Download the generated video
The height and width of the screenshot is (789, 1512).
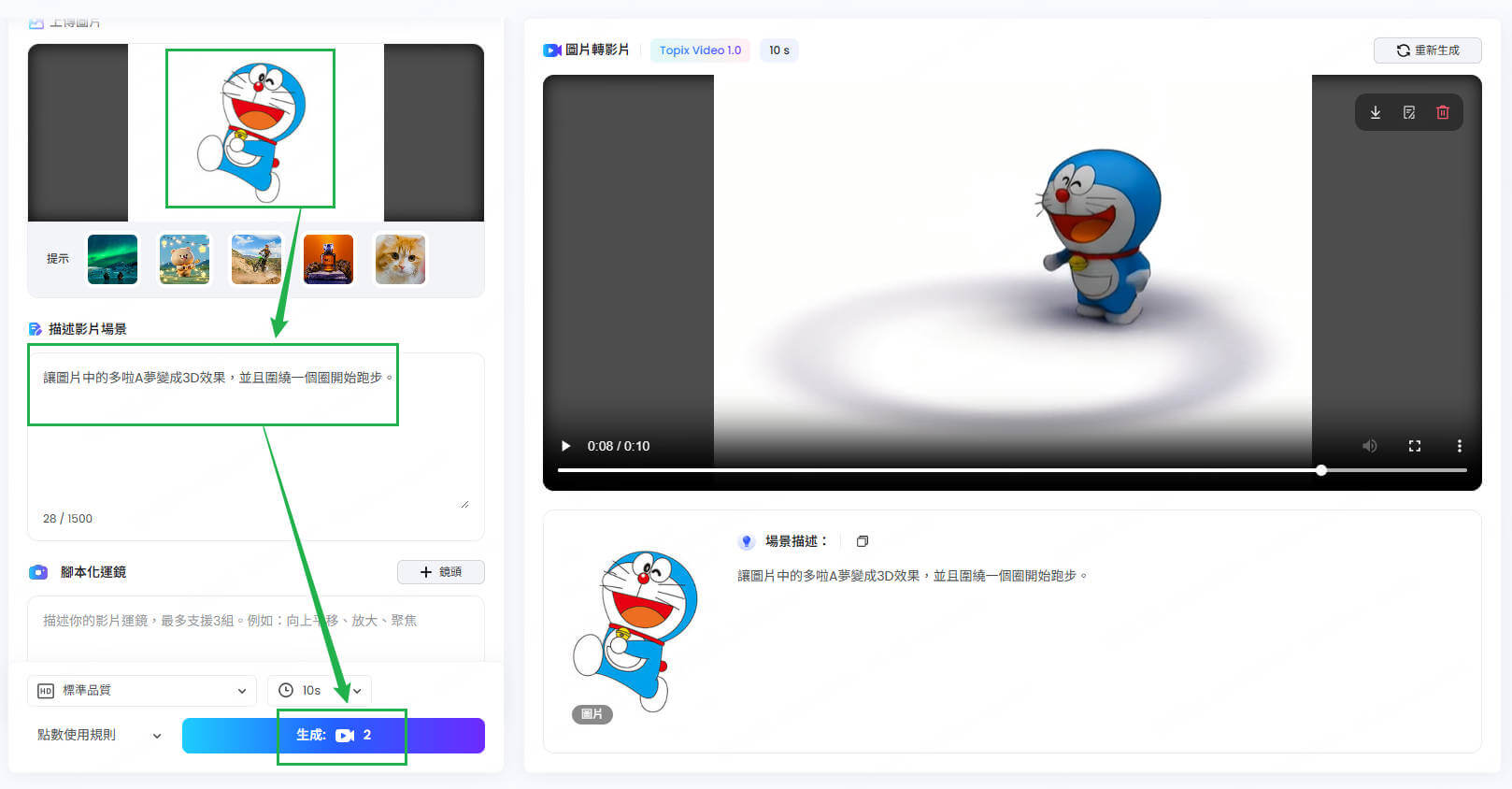1376,112
